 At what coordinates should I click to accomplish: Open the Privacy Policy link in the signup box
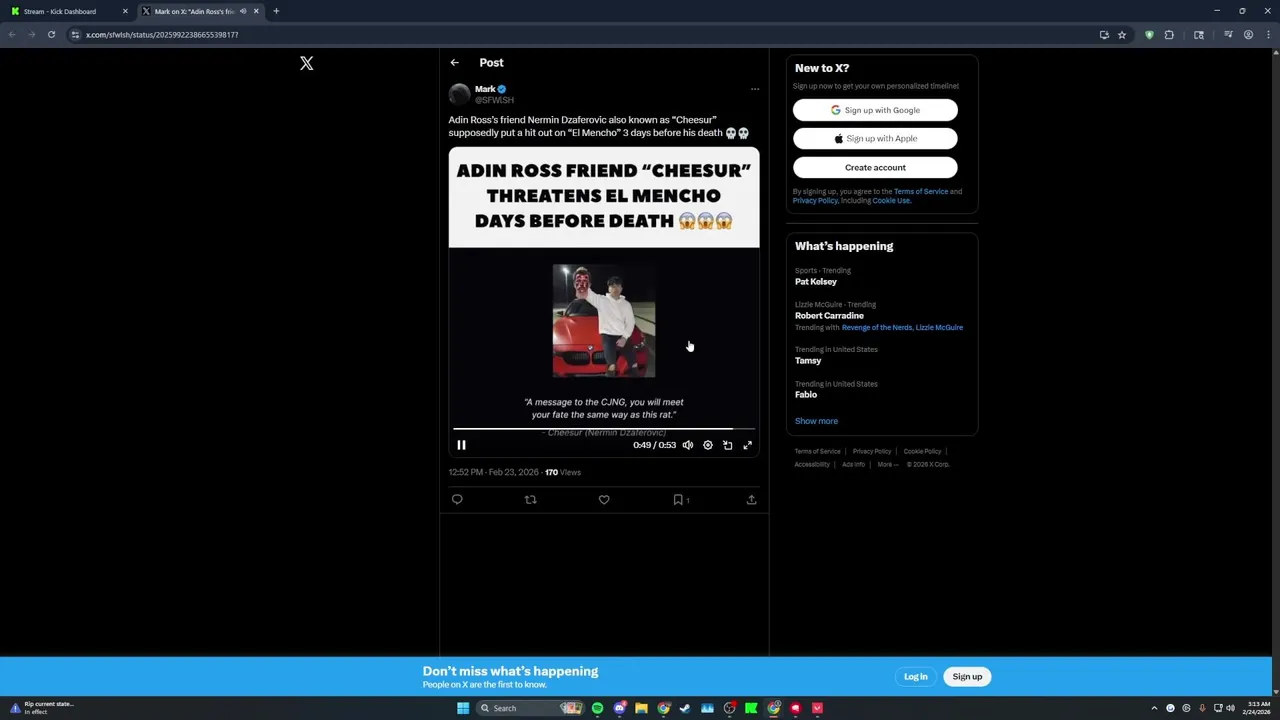point(815,201)
